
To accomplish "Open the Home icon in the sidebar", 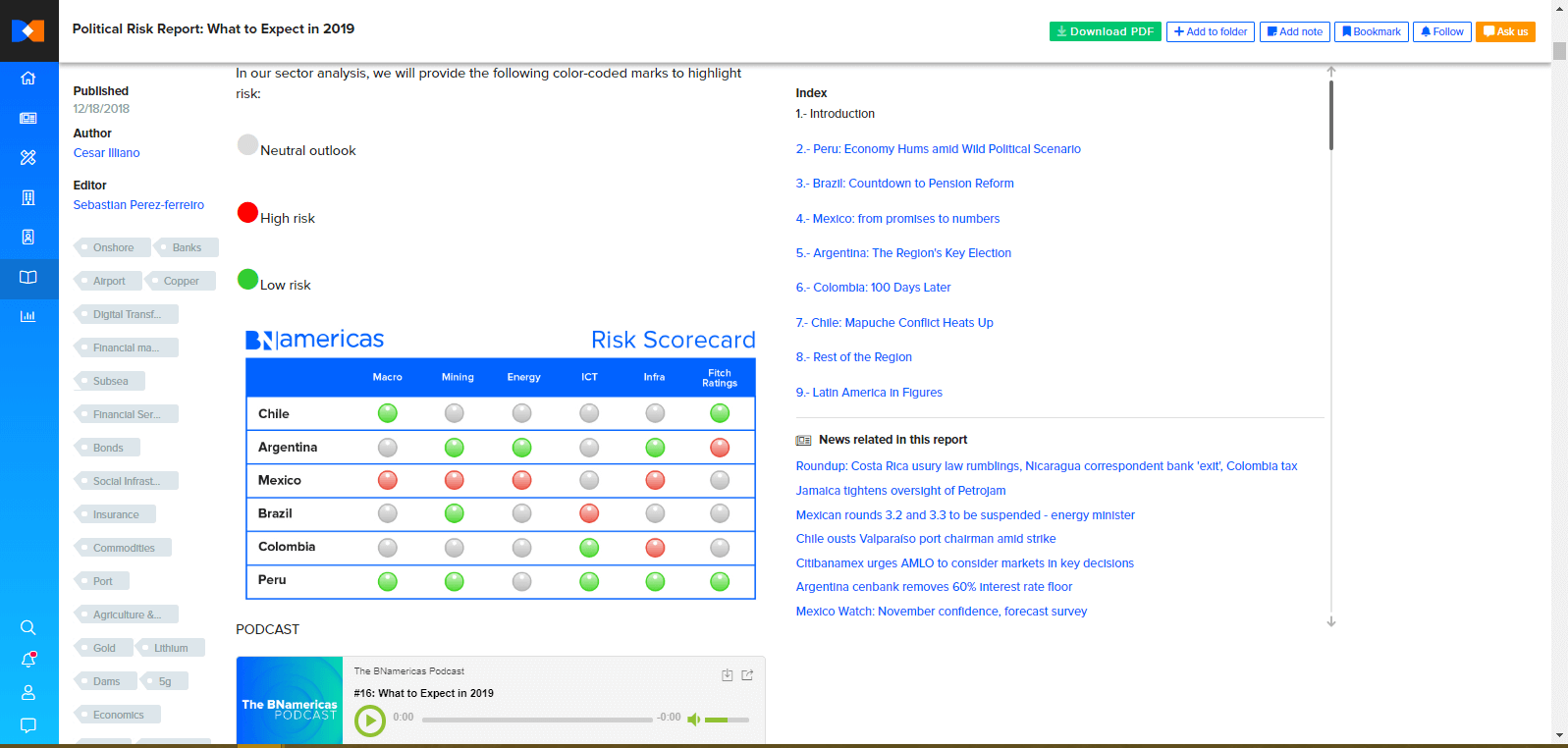I will [28, 78].
